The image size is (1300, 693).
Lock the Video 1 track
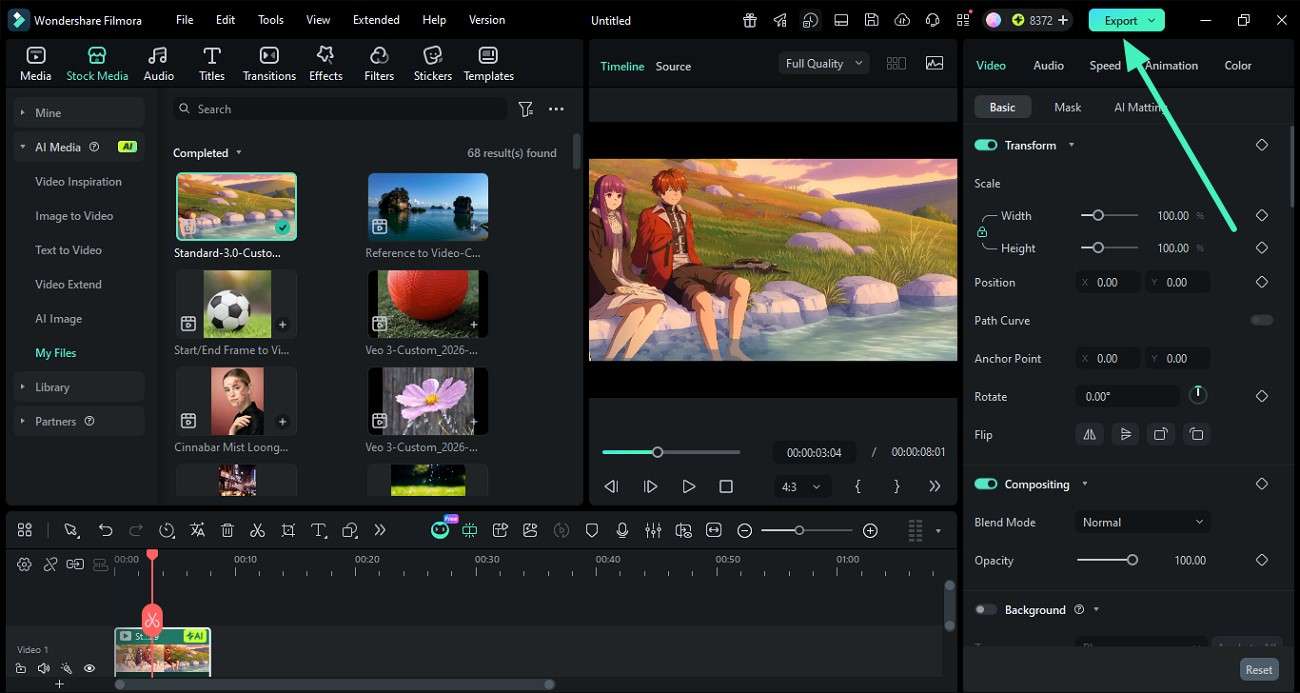21,668
